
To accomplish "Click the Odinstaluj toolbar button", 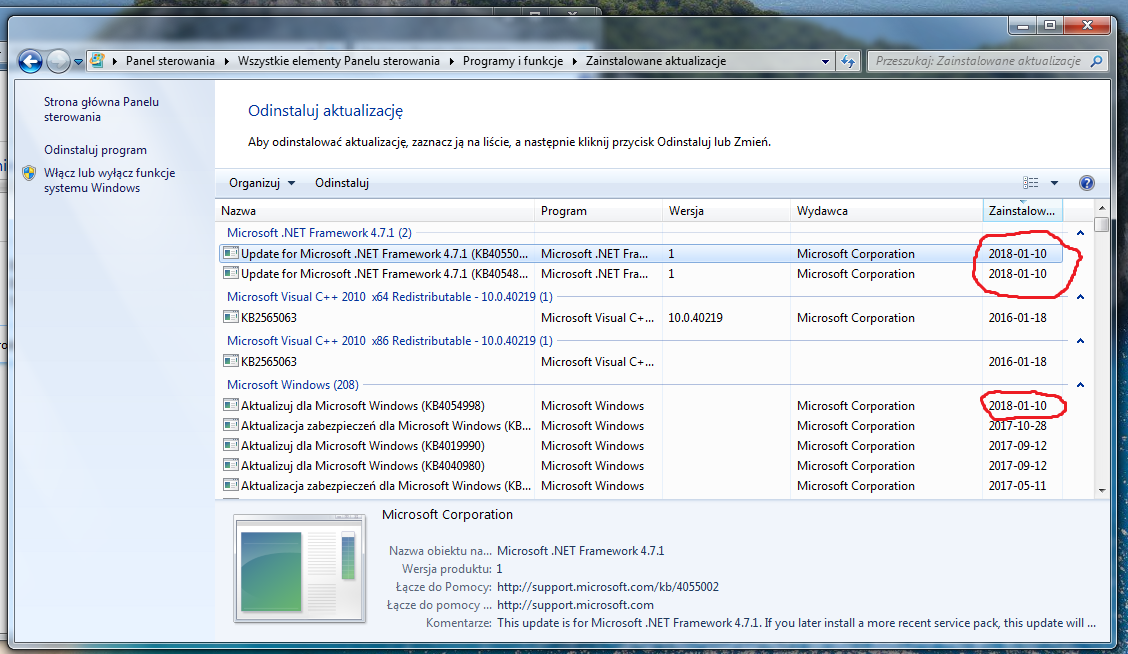I will click(342, 183).
